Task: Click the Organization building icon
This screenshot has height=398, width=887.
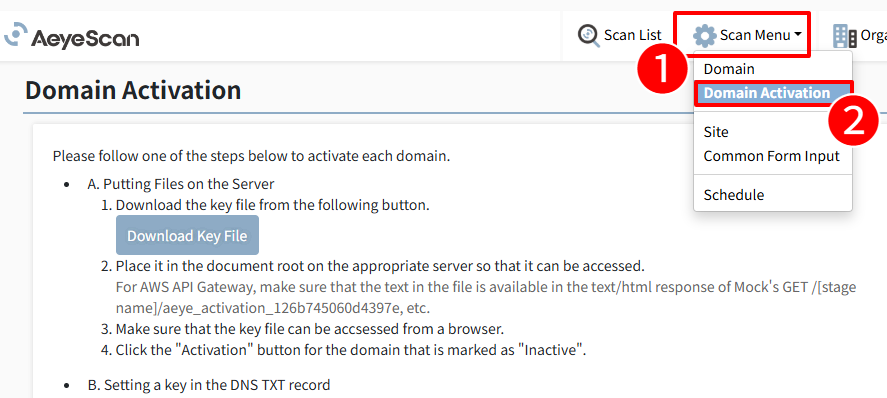Action: click(845, 36)
